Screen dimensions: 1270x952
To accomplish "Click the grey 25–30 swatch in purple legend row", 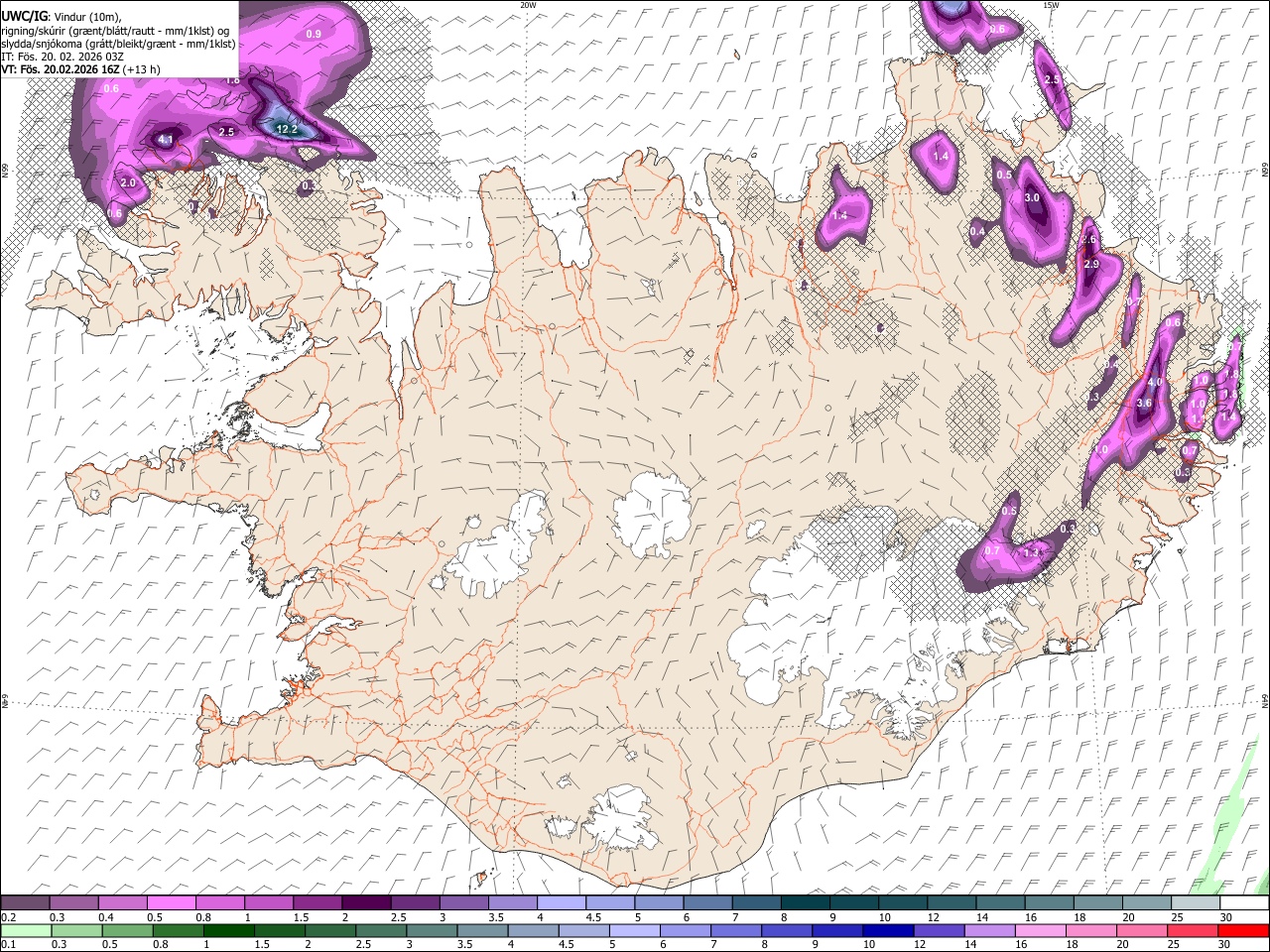I will coord(1196,903).
